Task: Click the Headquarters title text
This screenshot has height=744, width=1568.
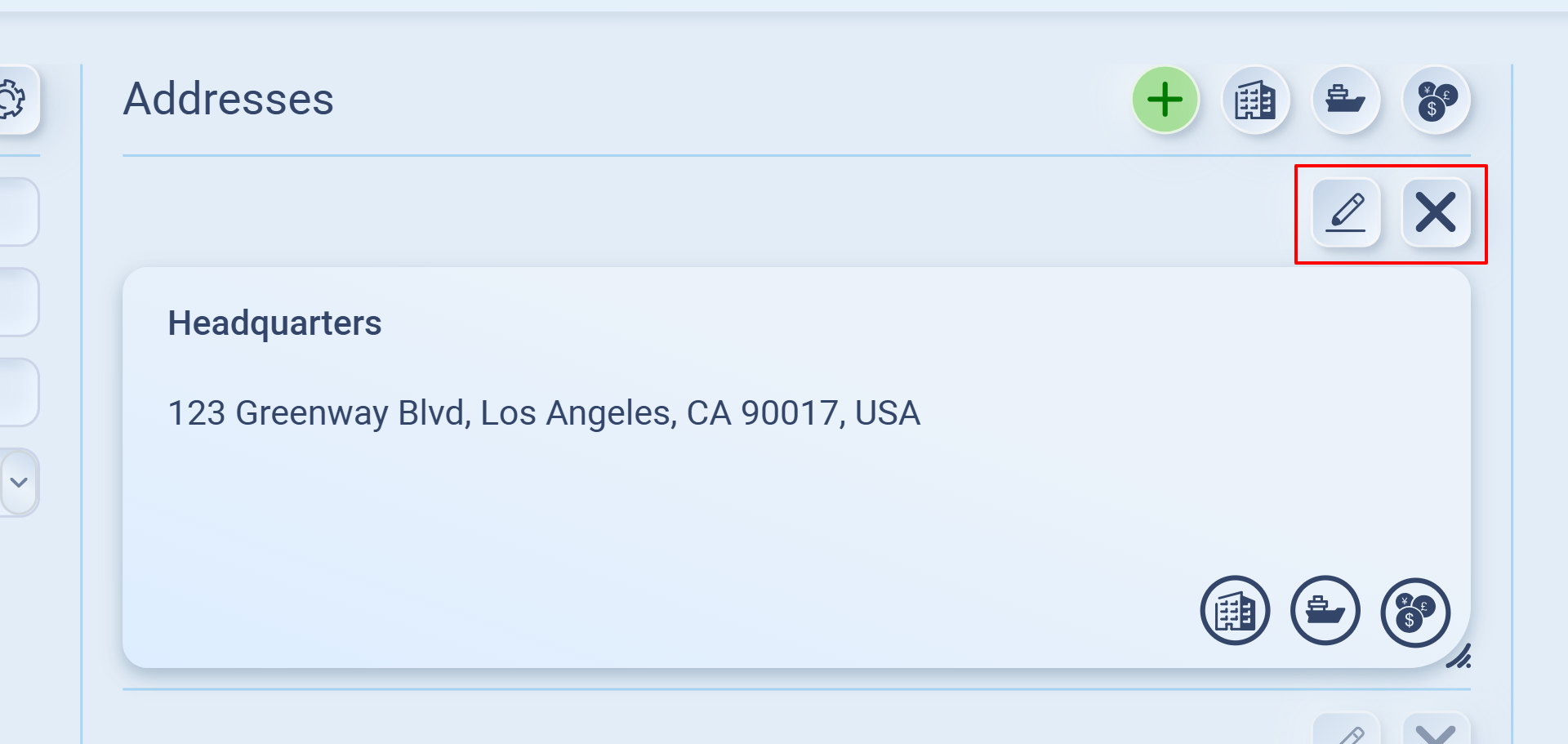Action: coord(274,323)
